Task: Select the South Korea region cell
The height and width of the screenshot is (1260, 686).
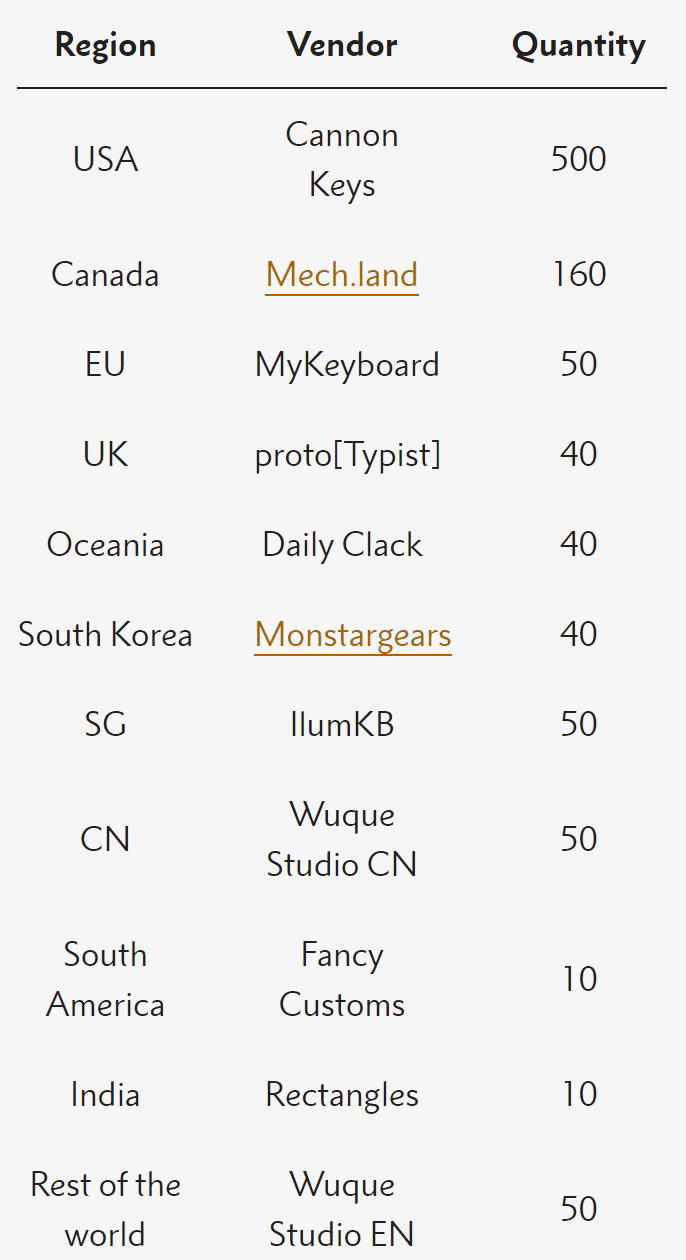Action: pos(105,635)
